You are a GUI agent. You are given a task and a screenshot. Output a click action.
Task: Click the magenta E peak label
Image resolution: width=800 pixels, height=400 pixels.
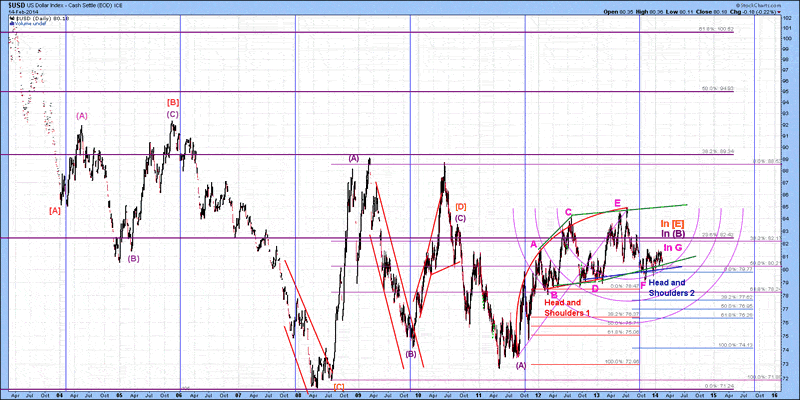[x=617, y=203]
